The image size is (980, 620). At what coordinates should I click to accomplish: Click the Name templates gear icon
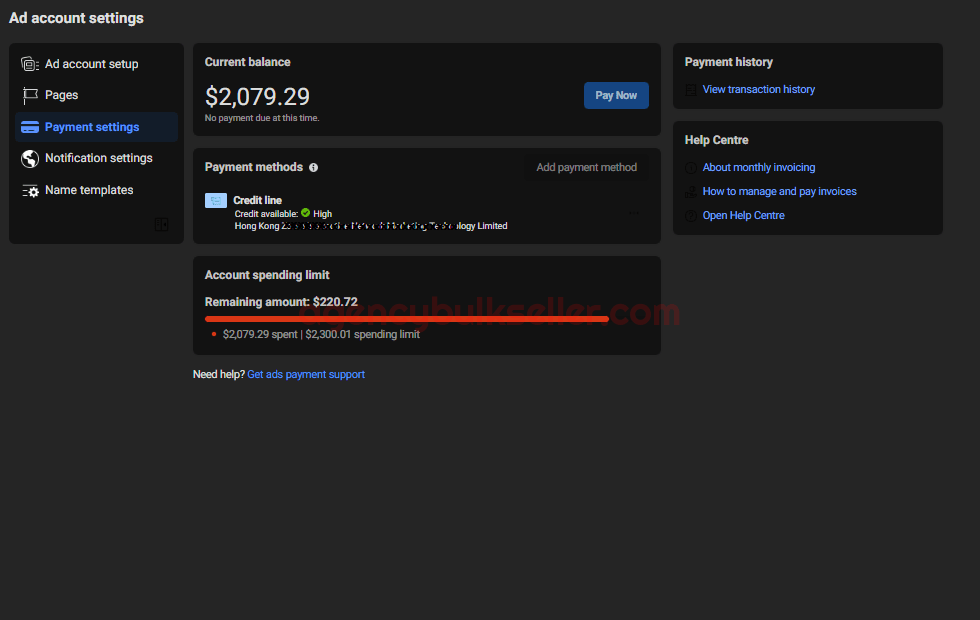coord(30,190)
